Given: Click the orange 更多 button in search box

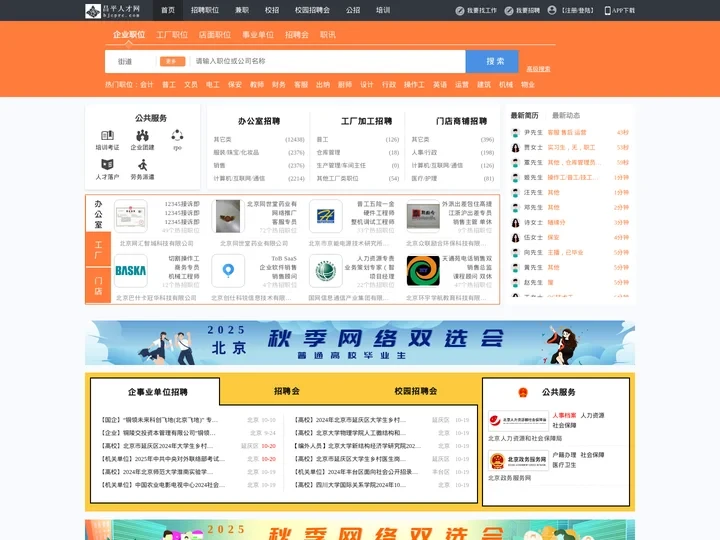Looking at the screenshot, I should click(173, 62).
